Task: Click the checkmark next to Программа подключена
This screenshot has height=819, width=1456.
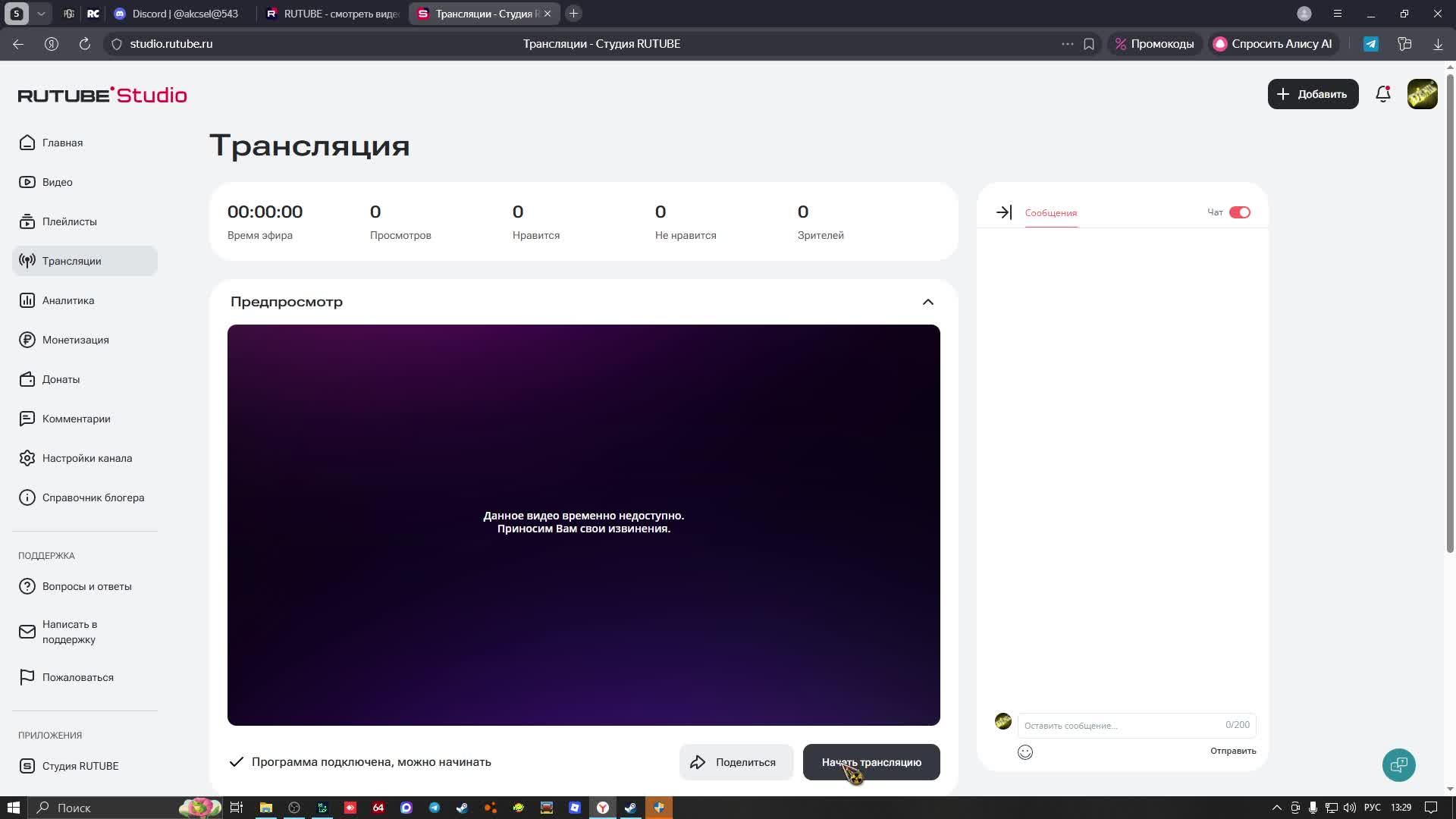Action: 236,762
